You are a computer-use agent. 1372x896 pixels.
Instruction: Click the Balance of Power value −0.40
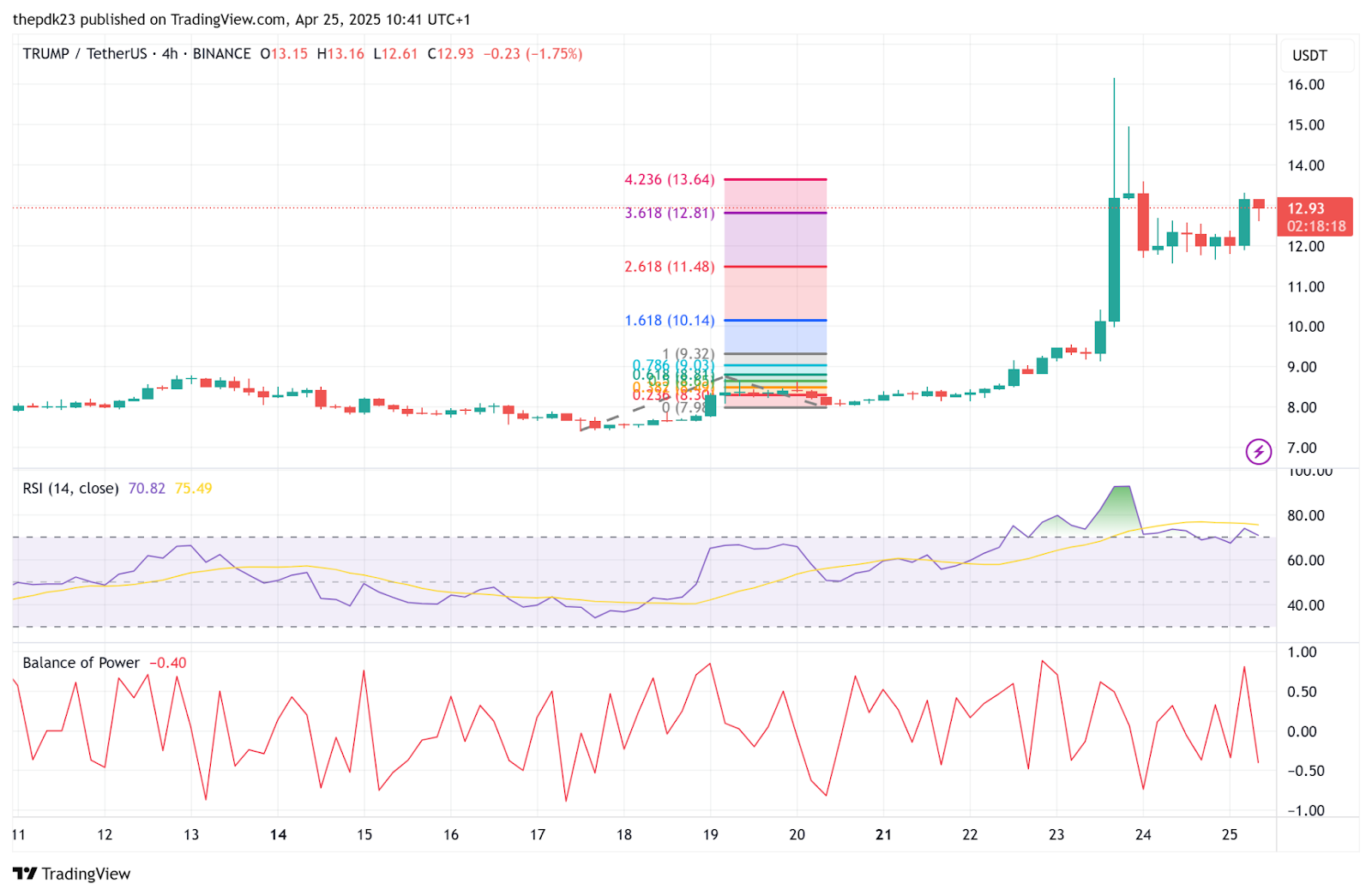click(x=168, y=663)
